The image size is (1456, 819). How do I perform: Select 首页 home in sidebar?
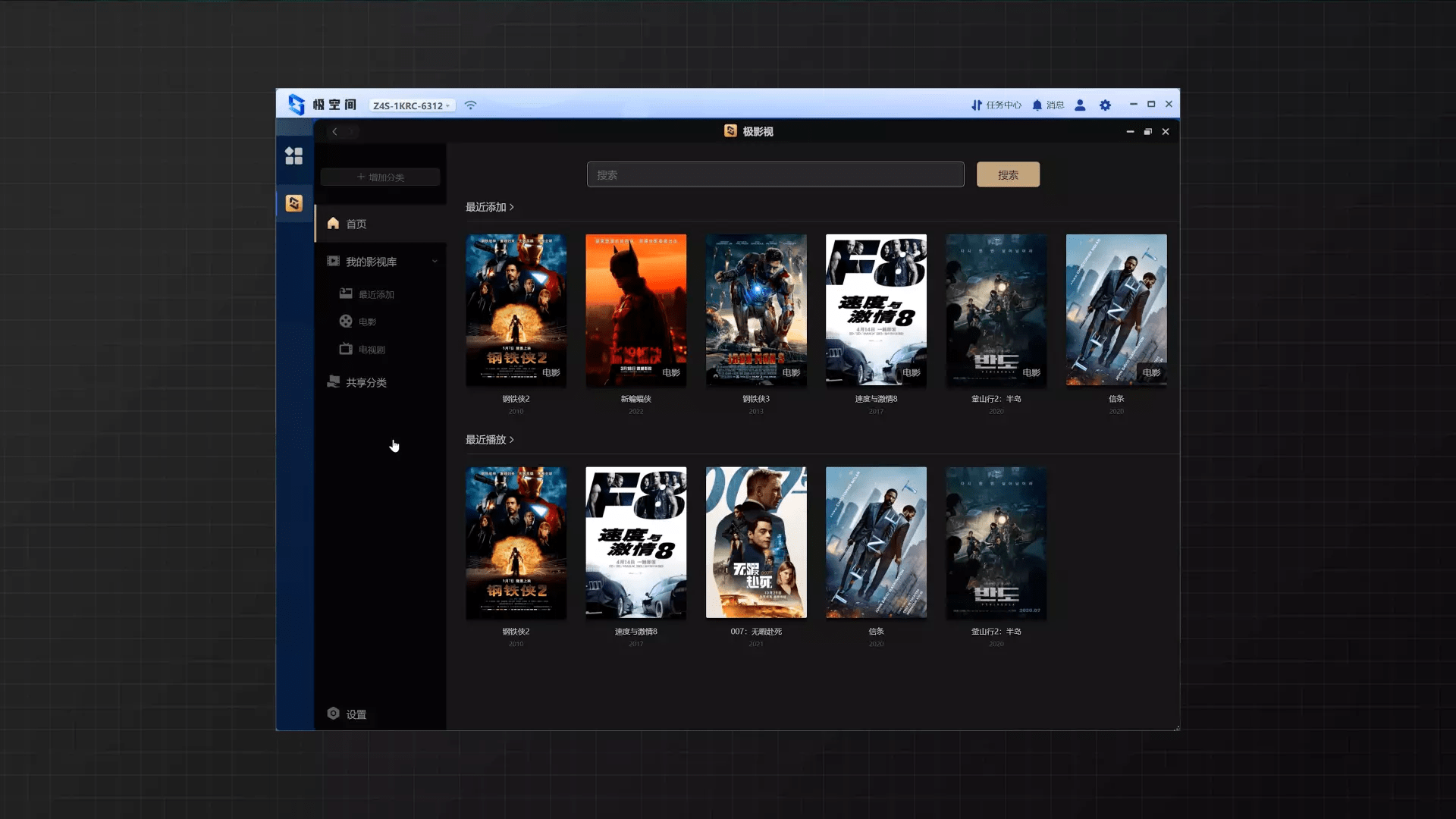coord(380,224)
